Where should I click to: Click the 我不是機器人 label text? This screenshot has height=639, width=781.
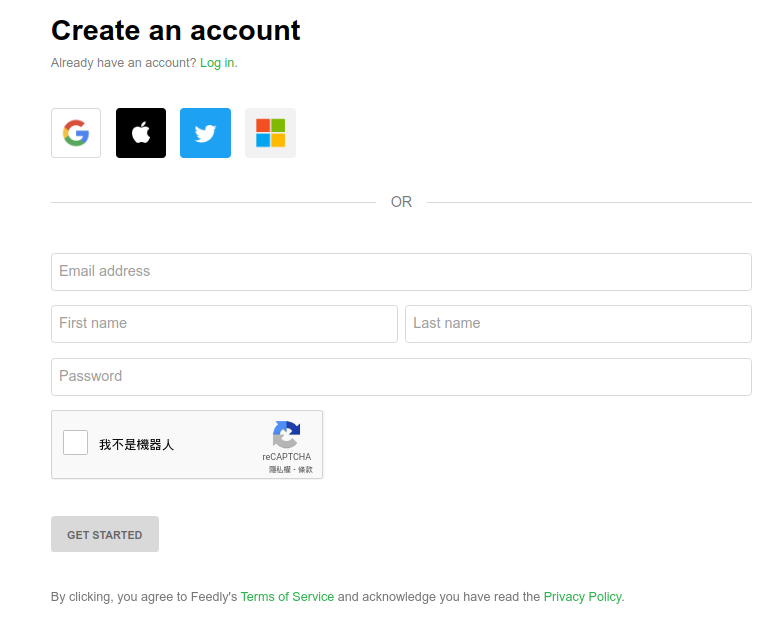(136, 444)
